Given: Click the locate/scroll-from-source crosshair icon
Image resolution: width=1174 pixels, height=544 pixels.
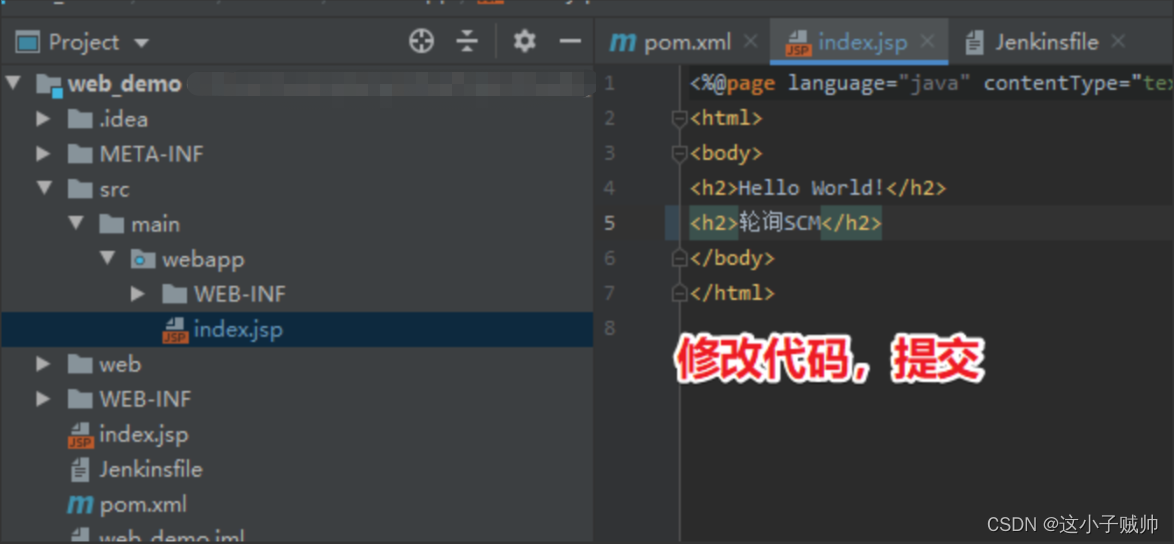Looking at the screenshot, I should tap(422, 42).
